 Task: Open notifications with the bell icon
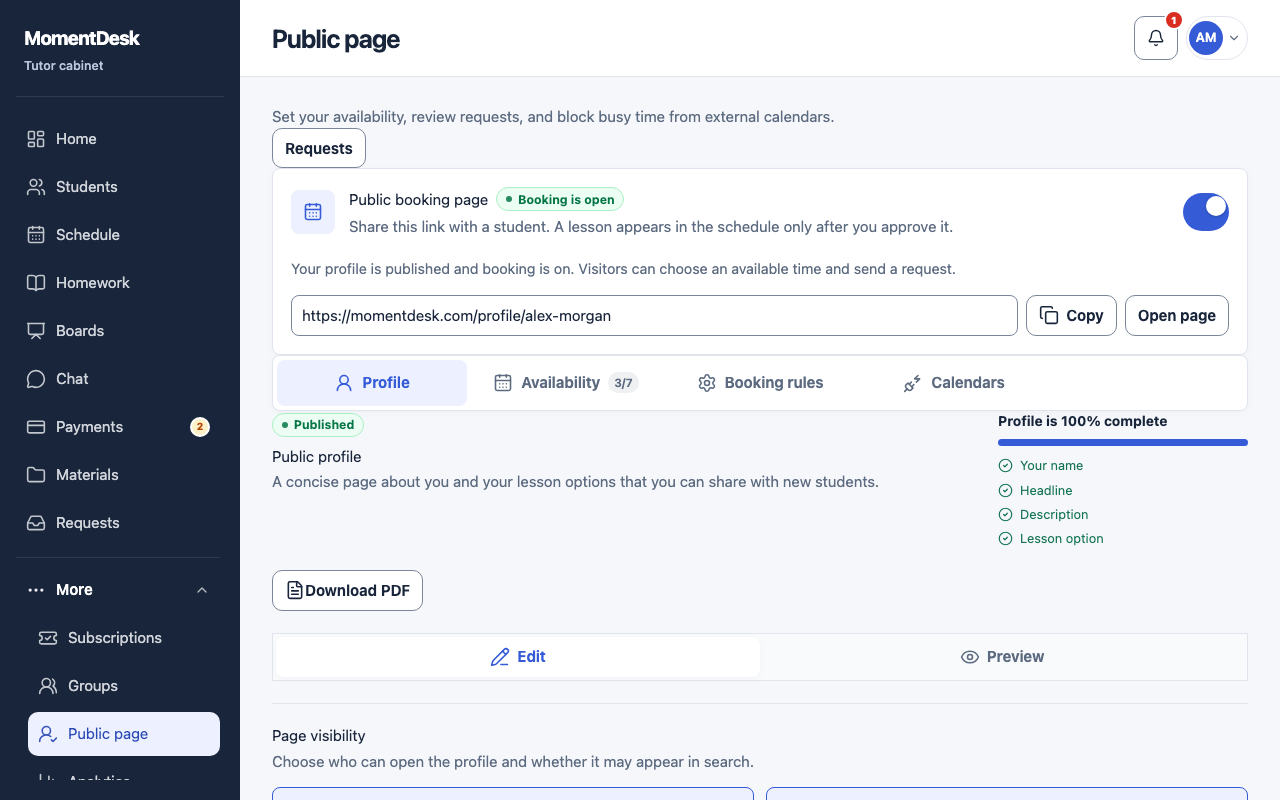click(1156, 38)
